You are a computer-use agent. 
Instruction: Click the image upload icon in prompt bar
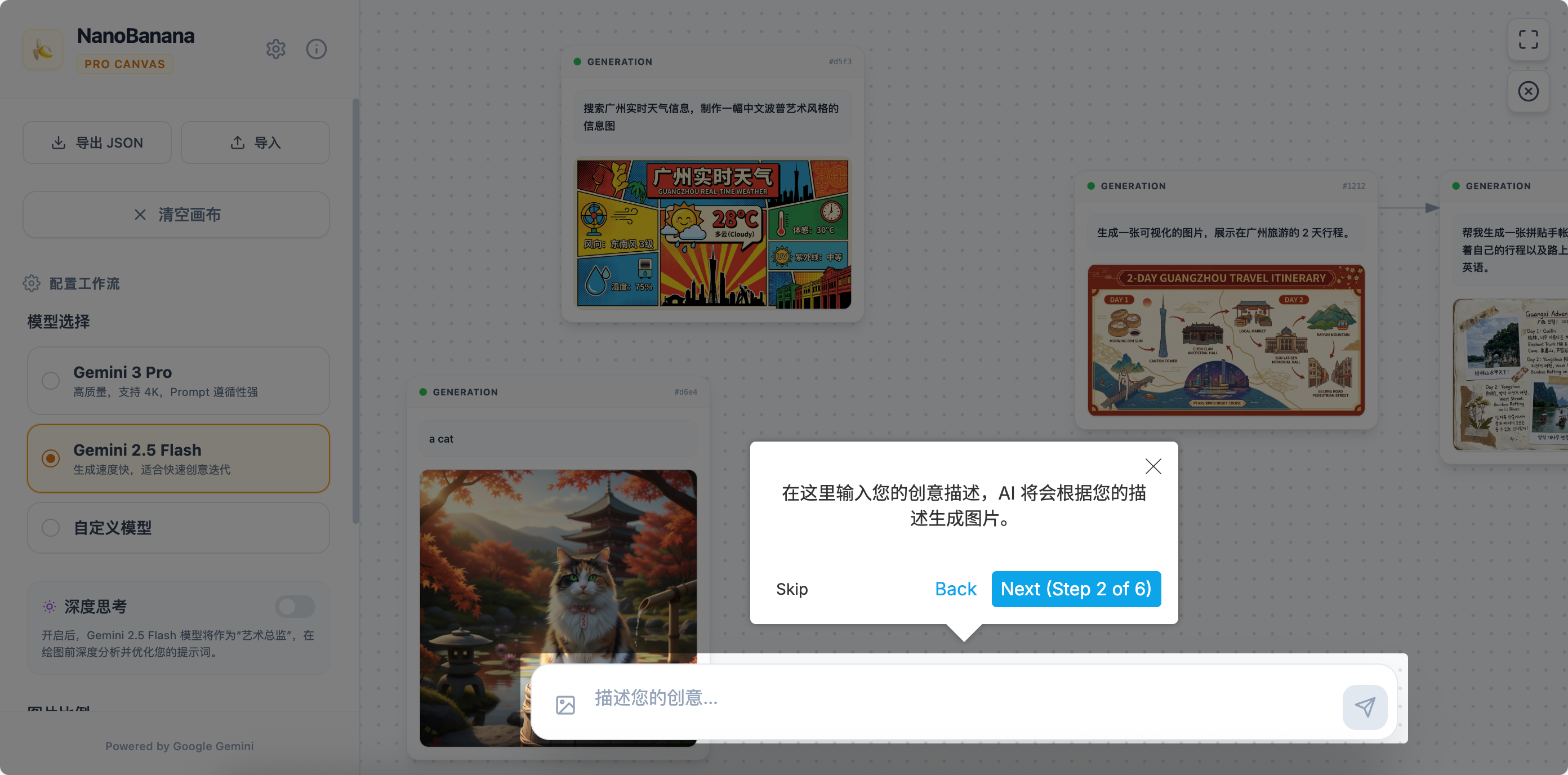(565, 705)
